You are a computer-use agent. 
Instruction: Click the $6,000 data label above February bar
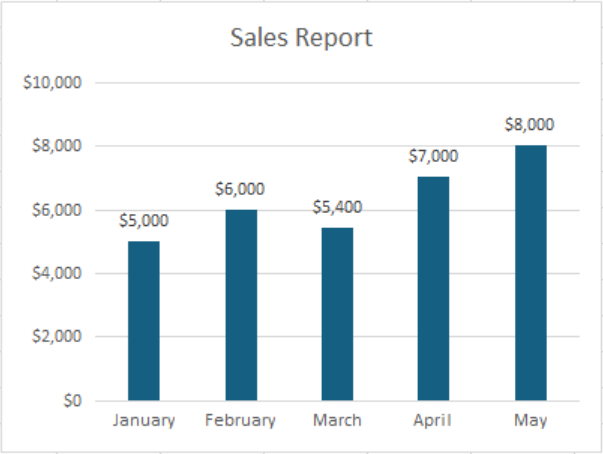point(240,188)
